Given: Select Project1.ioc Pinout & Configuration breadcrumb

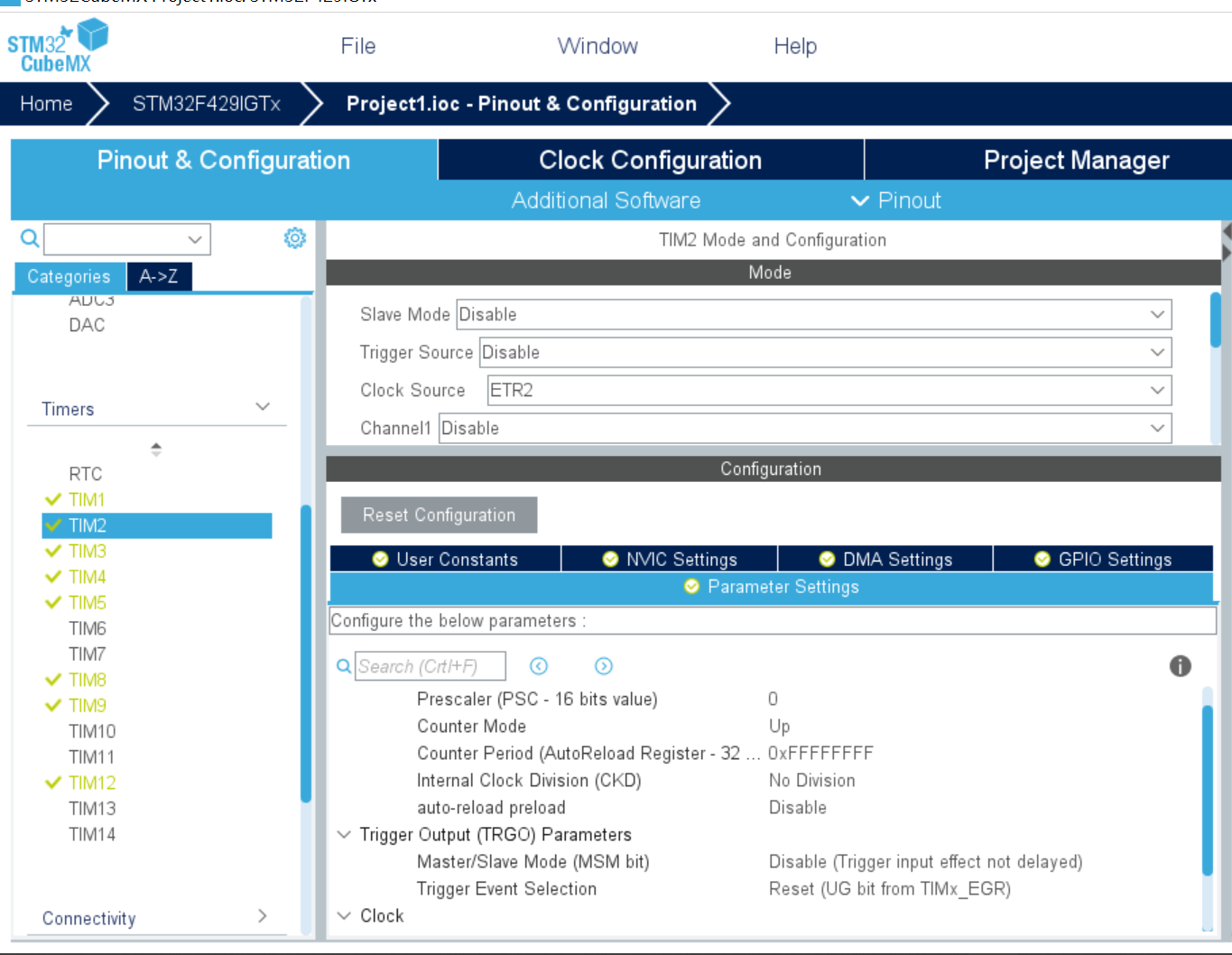Looking at the screenshot, I should [x=522, y=104].
